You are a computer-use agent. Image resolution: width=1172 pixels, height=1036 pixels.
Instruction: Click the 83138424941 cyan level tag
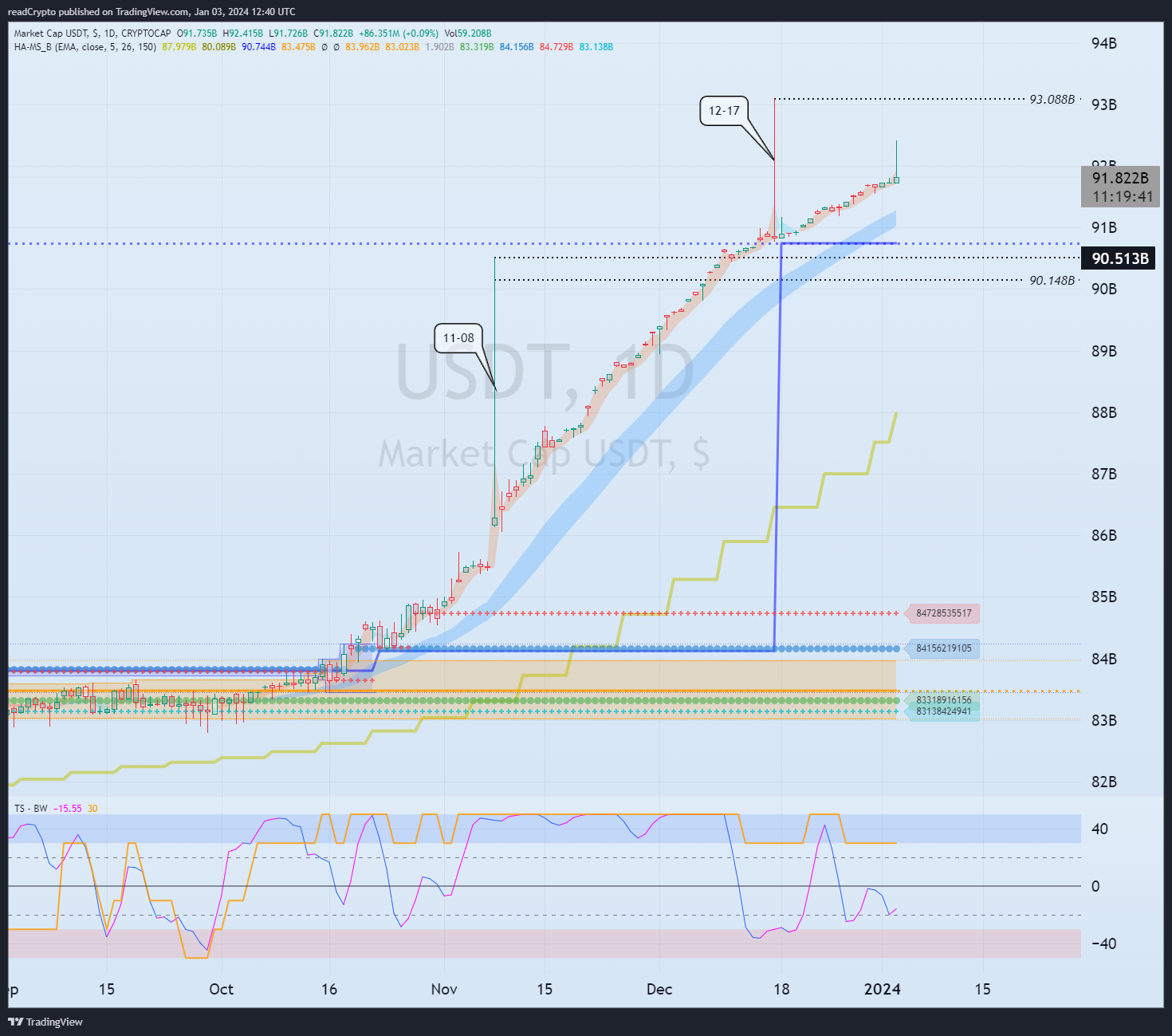click(x=944, y=711)
